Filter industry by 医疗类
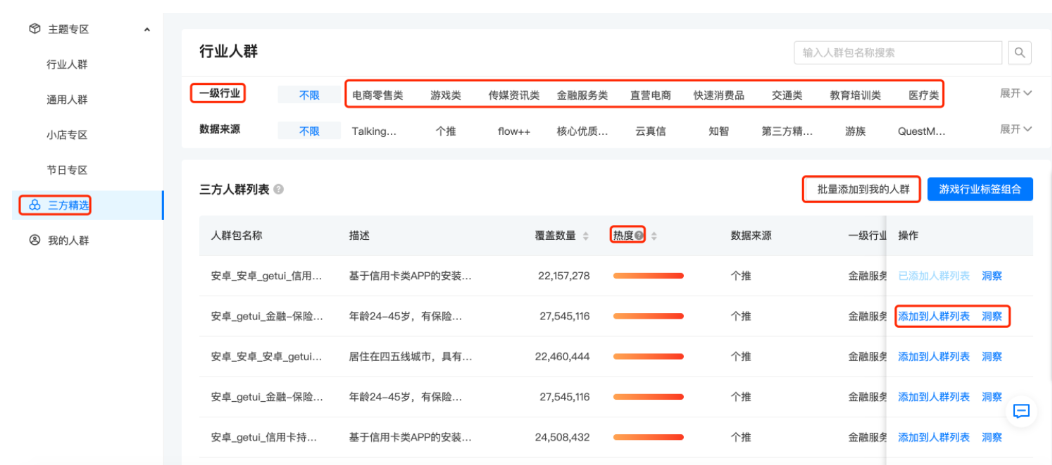 [x=924, y=95]
